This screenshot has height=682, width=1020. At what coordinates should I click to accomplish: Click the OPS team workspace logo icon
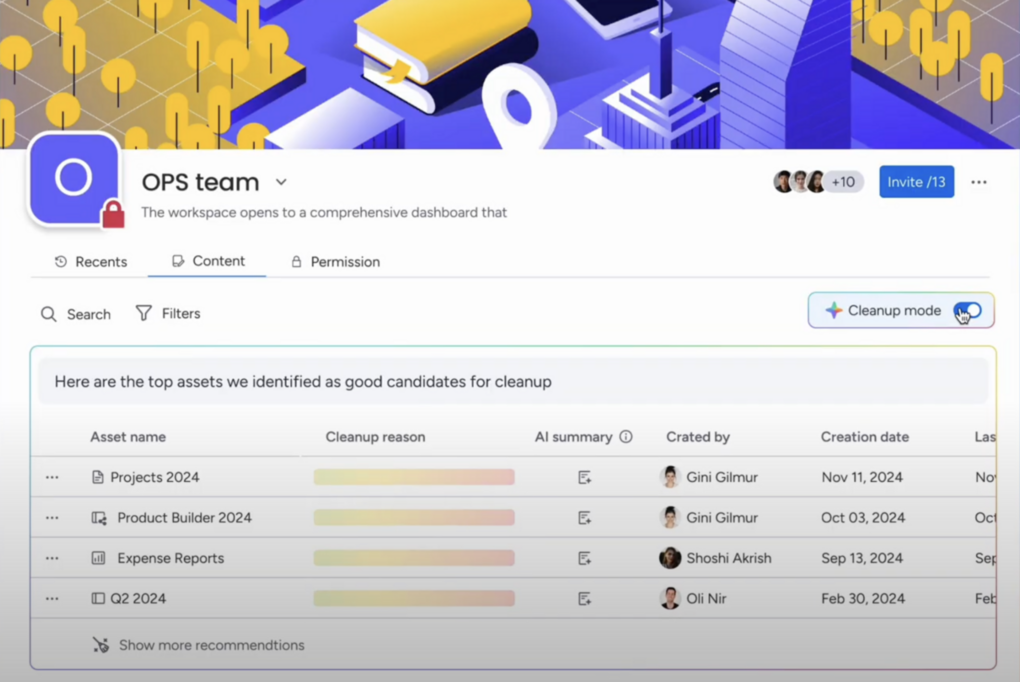(x=74, y=179)
